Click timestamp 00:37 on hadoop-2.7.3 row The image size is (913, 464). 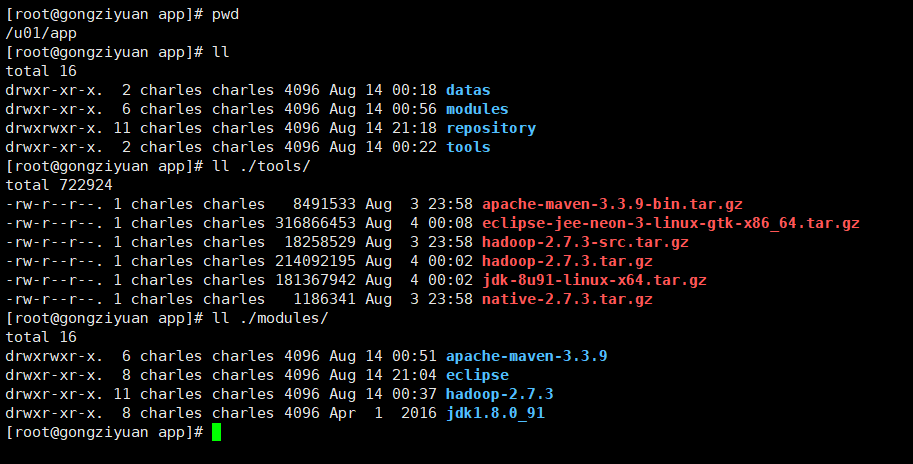coord(414,394)
